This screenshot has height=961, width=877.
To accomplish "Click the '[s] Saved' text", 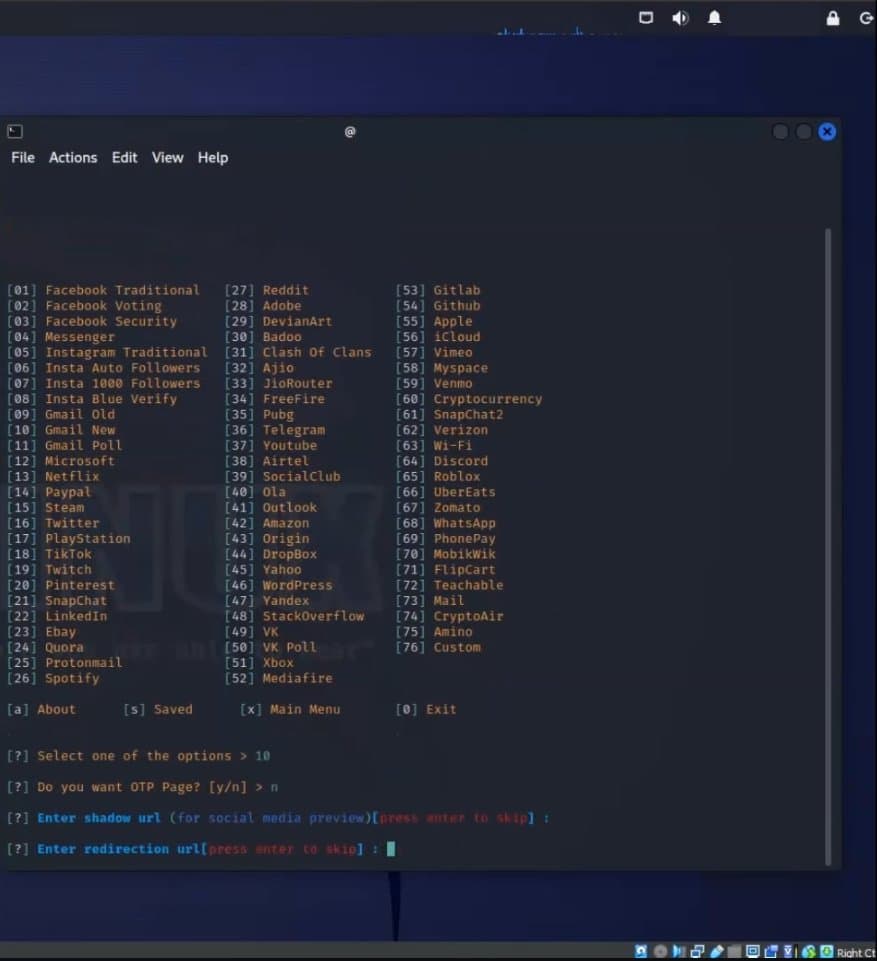I will [x=158, y=709].
